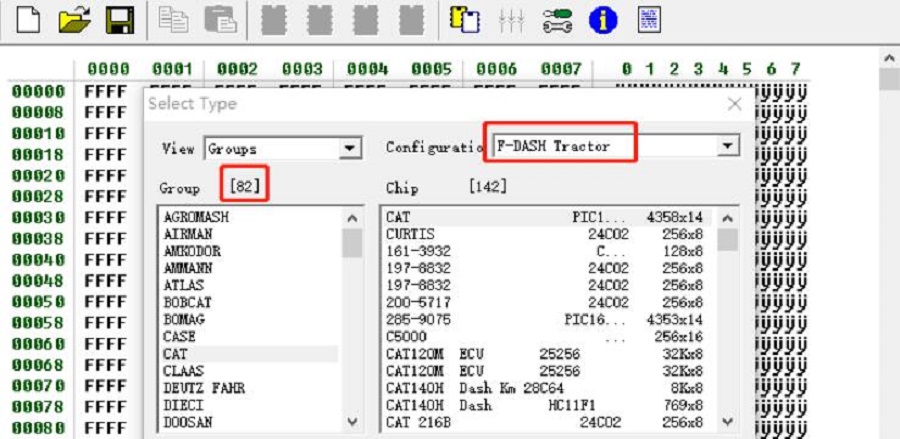
Task: Click the Chip list scrollbar thumb
Action: coord(727,240)
